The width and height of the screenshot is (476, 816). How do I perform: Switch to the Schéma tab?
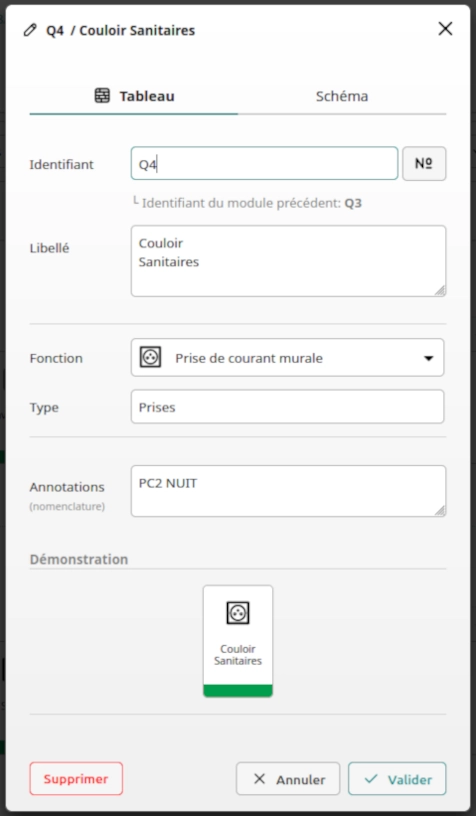pos(342,96)
